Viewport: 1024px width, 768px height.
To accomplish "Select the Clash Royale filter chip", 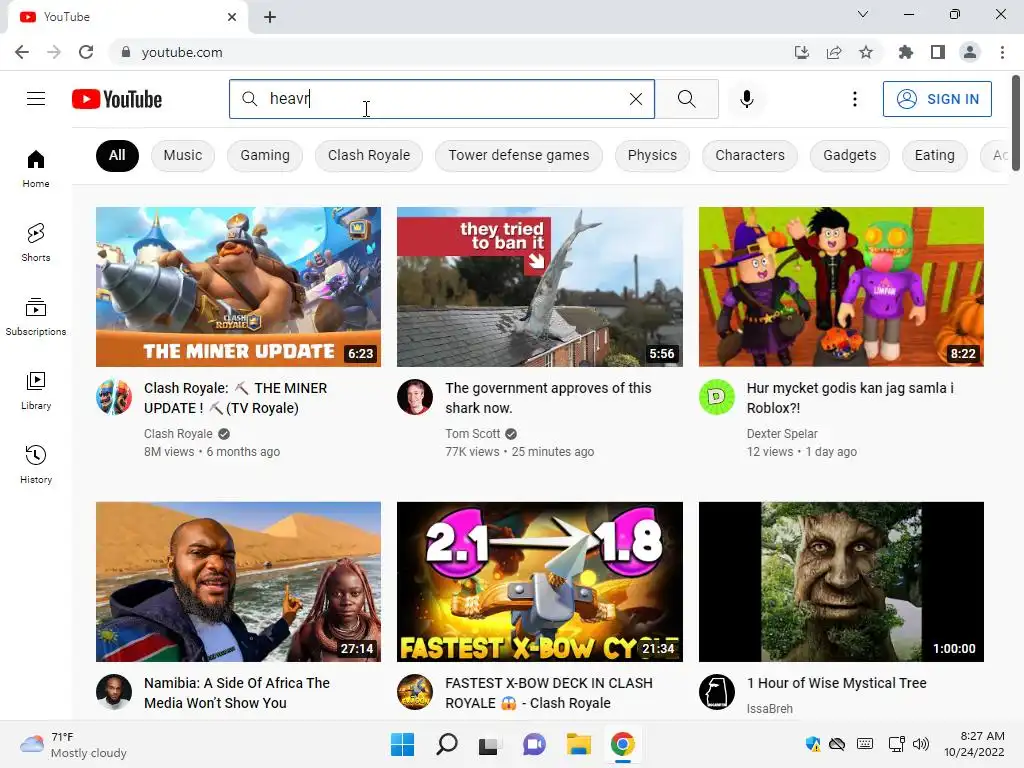I will point(369,155).
